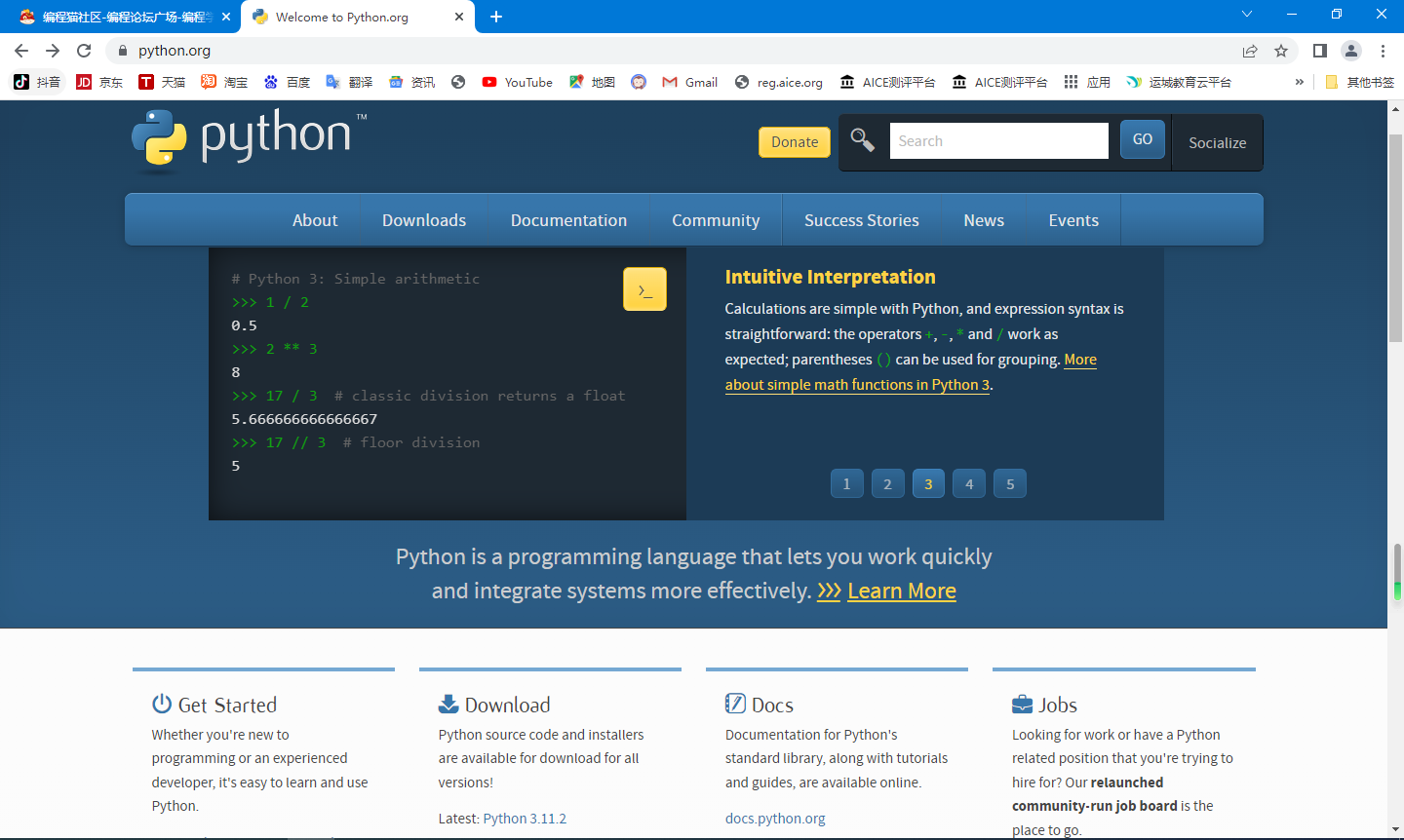
Task: Open the Socialize menu
Action: point(1218,142)
